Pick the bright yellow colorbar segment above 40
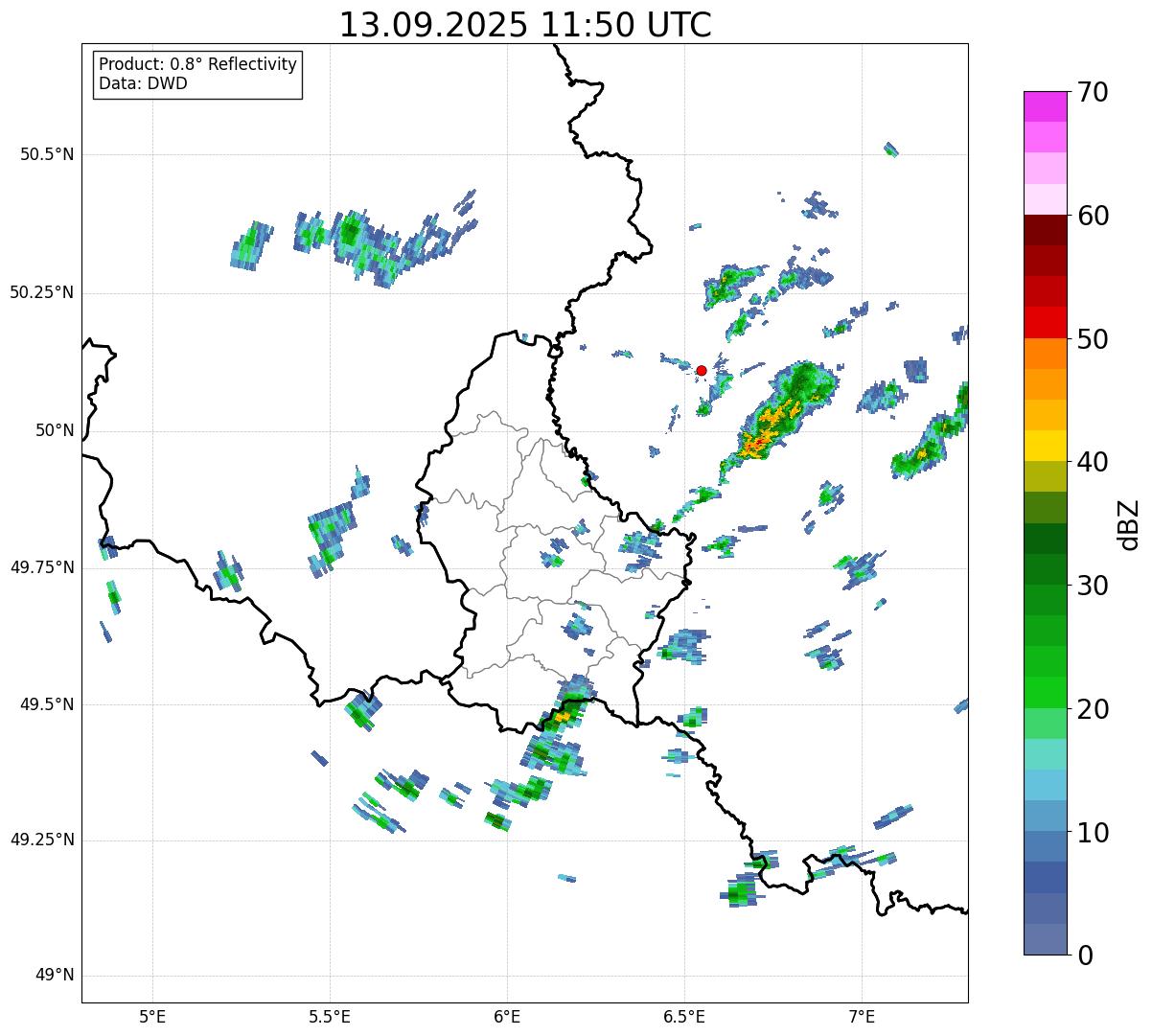The width and height of the screenshot is (1152, 1036). (x=1046, y=446)
